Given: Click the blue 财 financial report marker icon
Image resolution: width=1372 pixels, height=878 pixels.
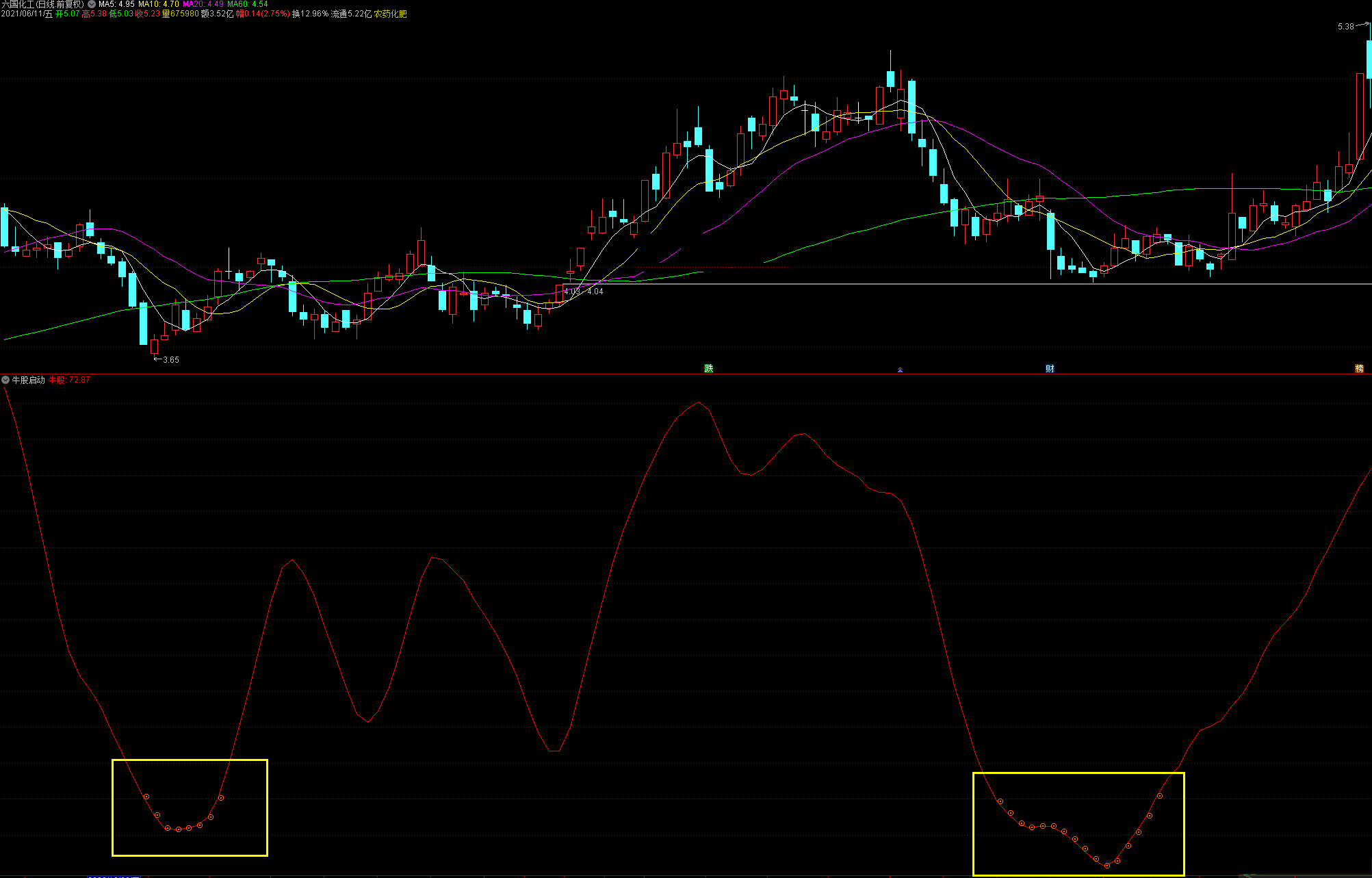Looking at the screenshot, I should pos(1050,368).
